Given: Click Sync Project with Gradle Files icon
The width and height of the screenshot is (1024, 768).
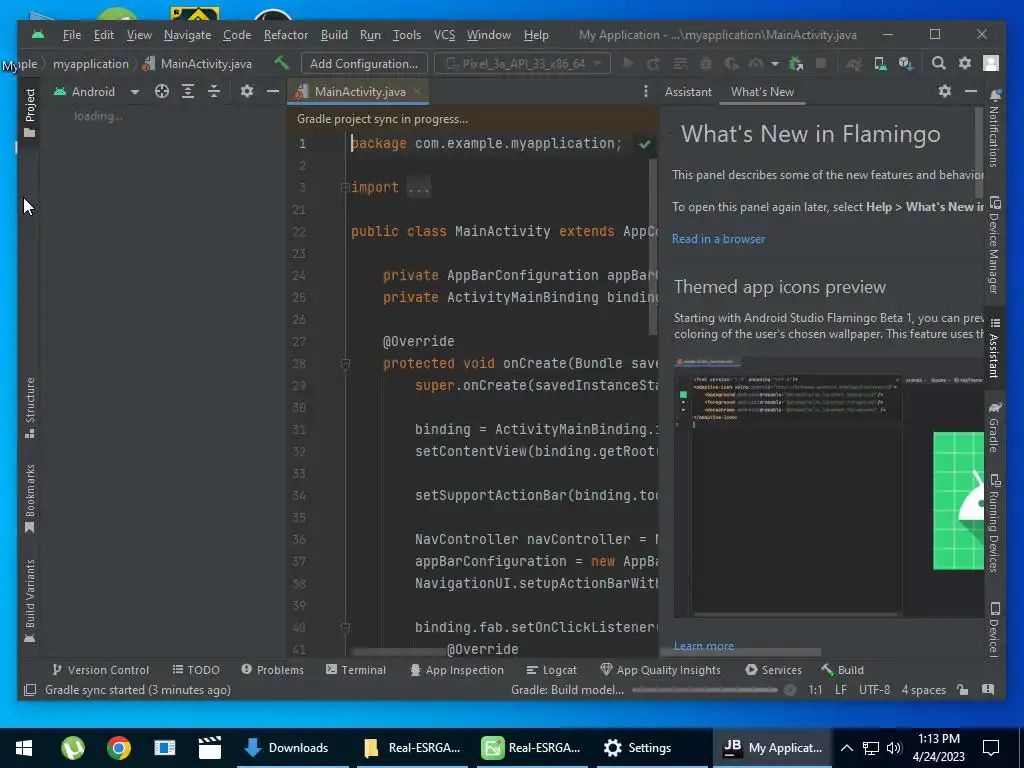Looking at the screenshot, I should [854, 63].
